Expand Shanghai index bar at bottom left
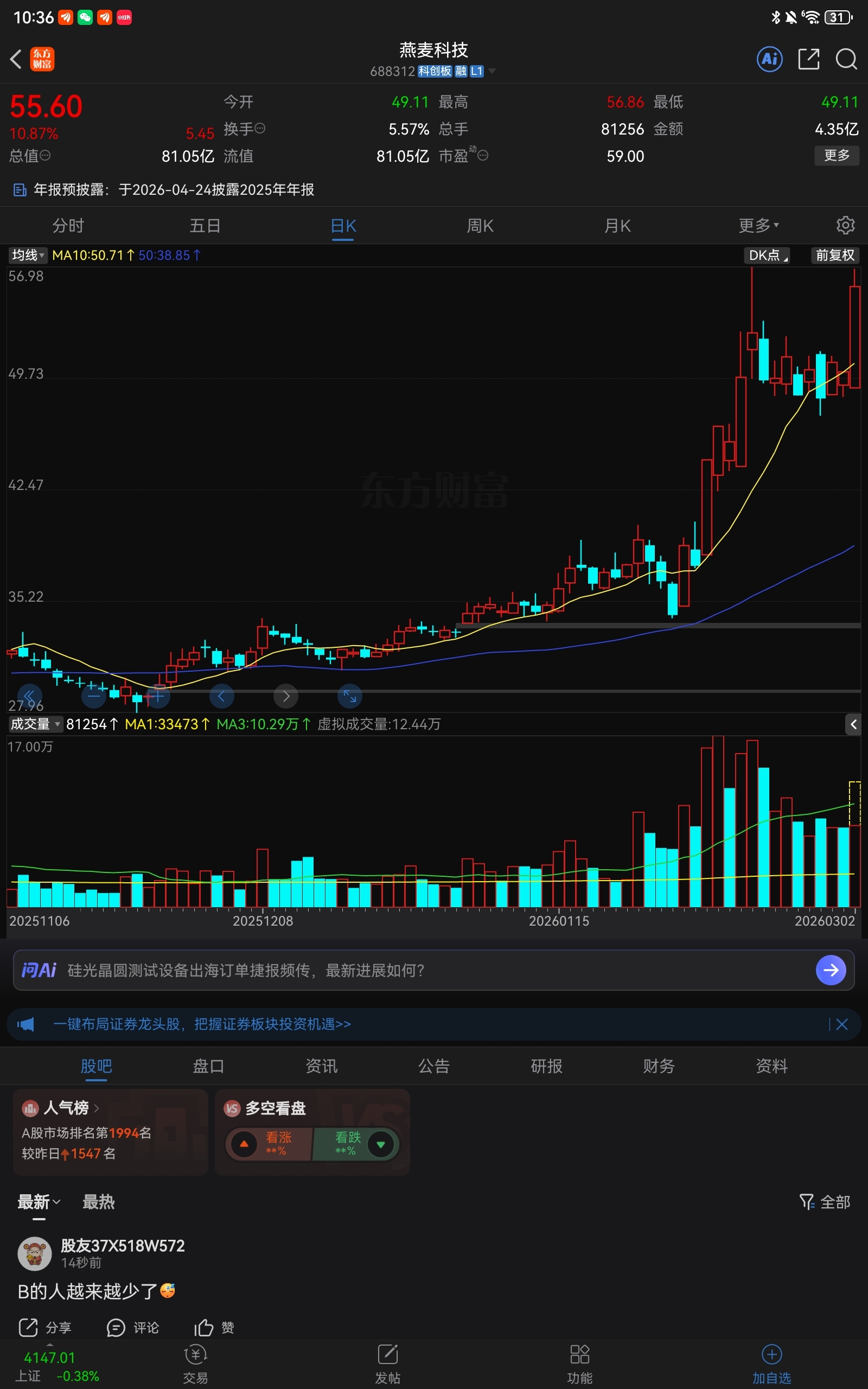This screenshot has height=1389, width=868. pos(56,1366)
